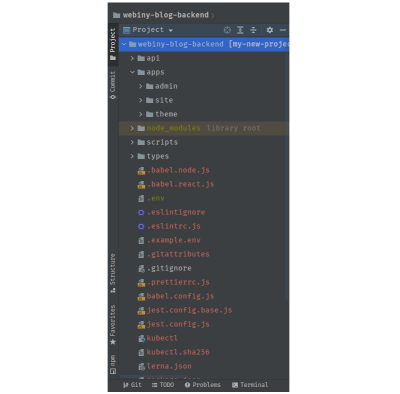This screenshot has height=394, width=400.
Task: Click the Expand All icon in Project toolbar
Action: [x=240, y=30]
